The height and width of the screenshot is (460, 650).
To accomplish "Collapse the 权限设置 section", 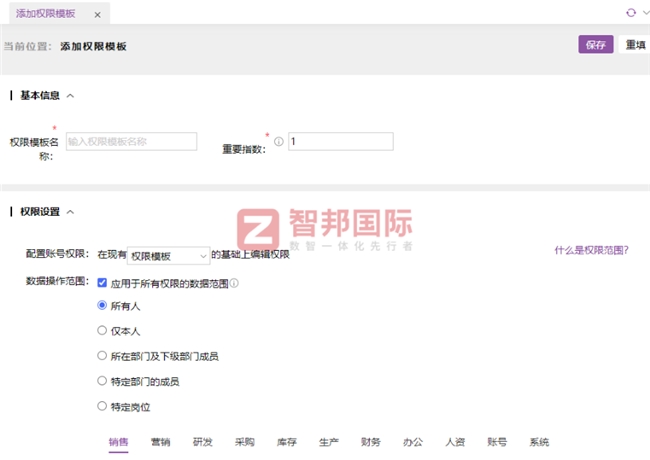I will 70,212.
